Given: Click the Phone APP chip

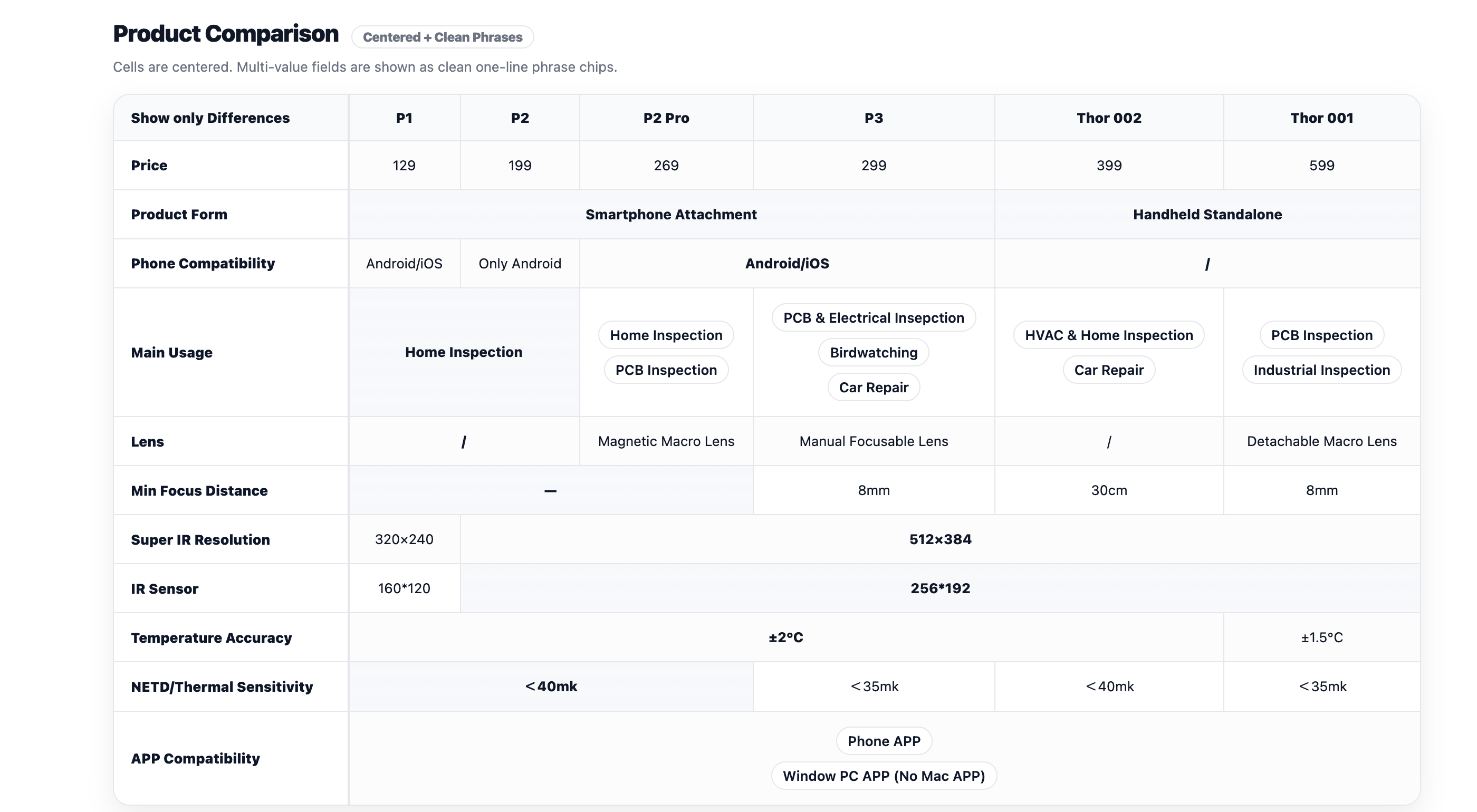Looking at the screenshot, I should pos(884,741).
